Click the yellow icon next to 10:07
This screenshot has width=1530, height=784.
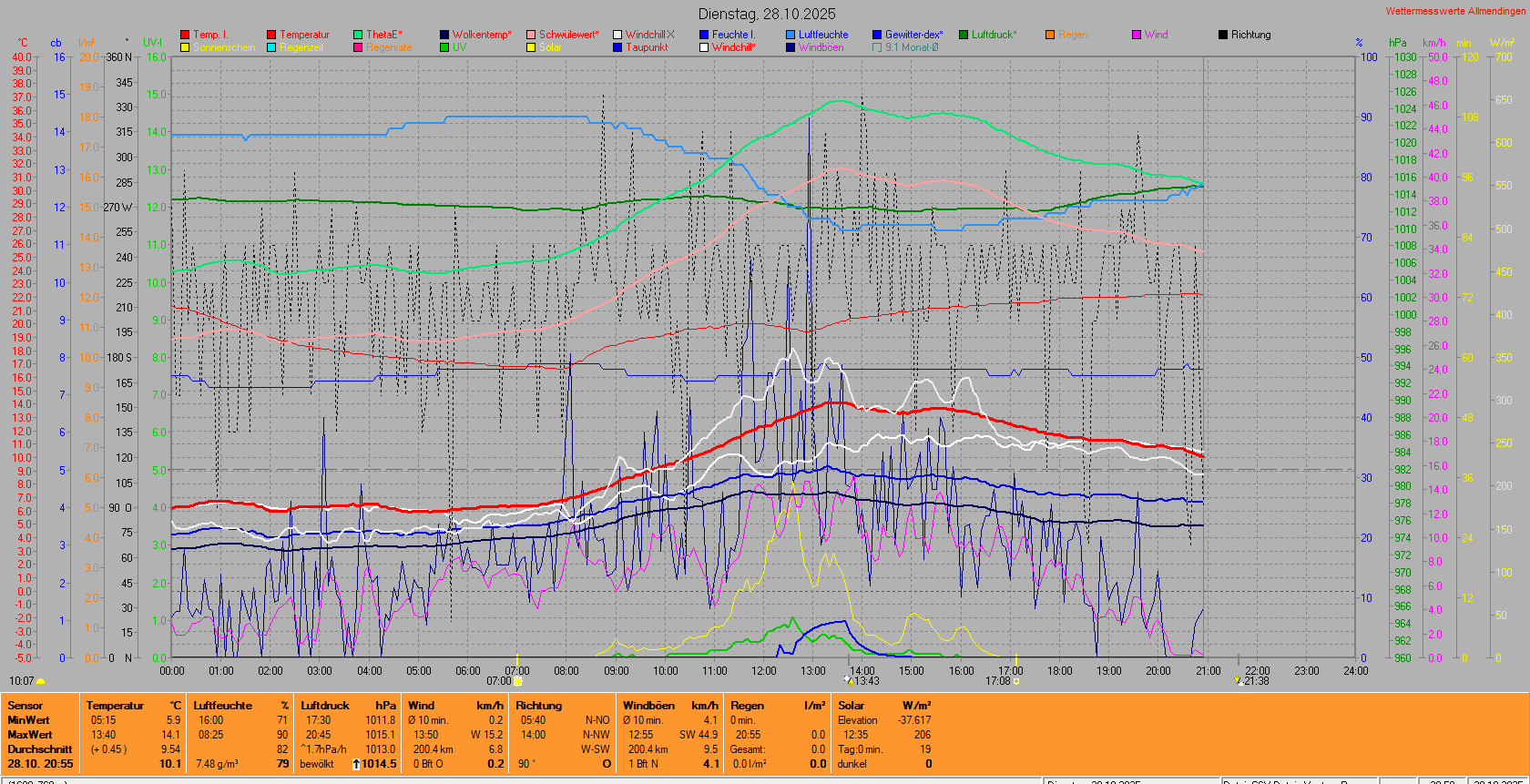pos(40,681)
